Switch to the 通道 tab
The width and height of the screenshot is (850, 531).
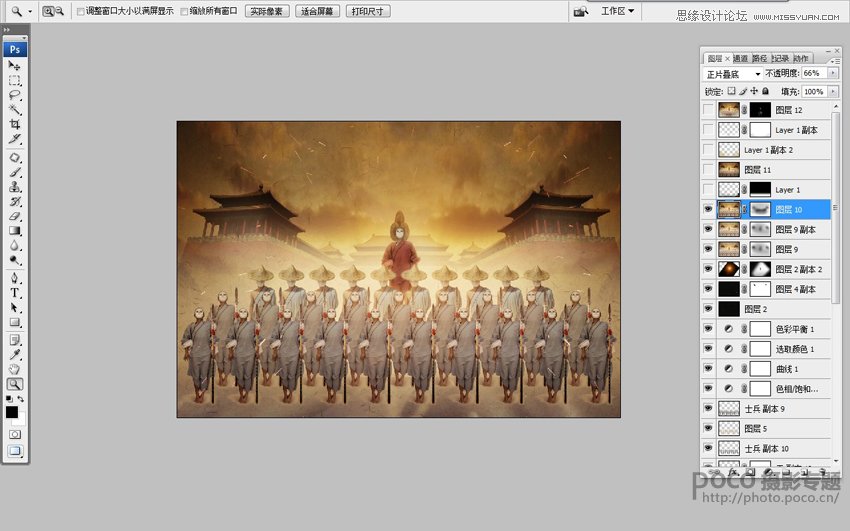point(740,59)
